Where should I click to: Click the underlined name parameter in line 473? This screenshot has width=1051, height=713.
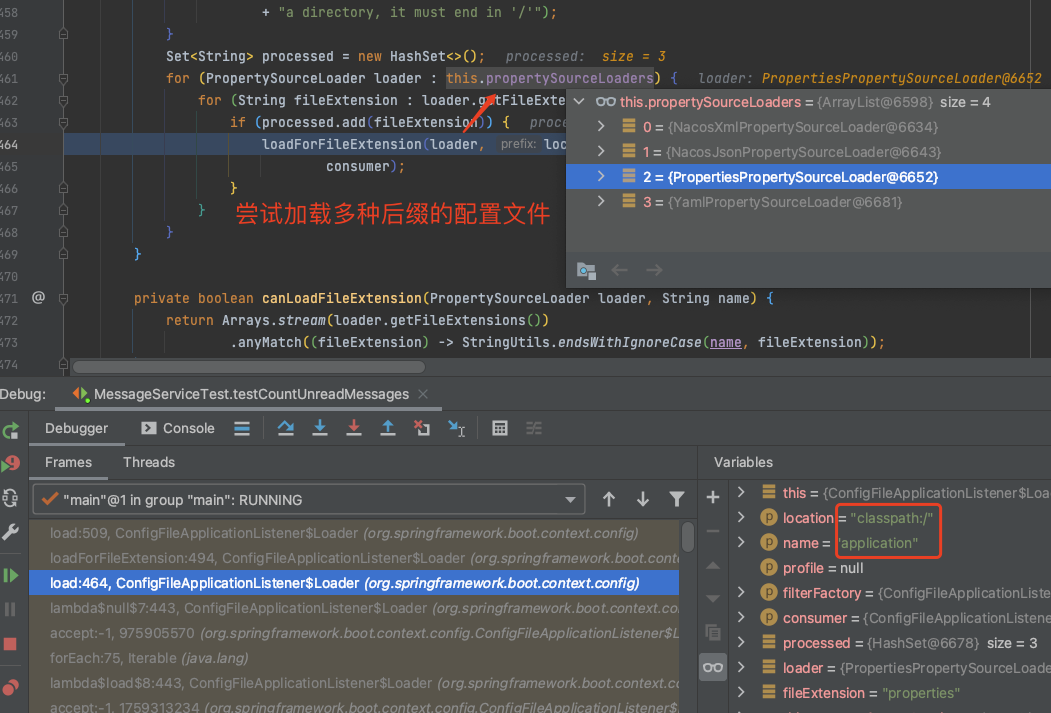point(725,342)
